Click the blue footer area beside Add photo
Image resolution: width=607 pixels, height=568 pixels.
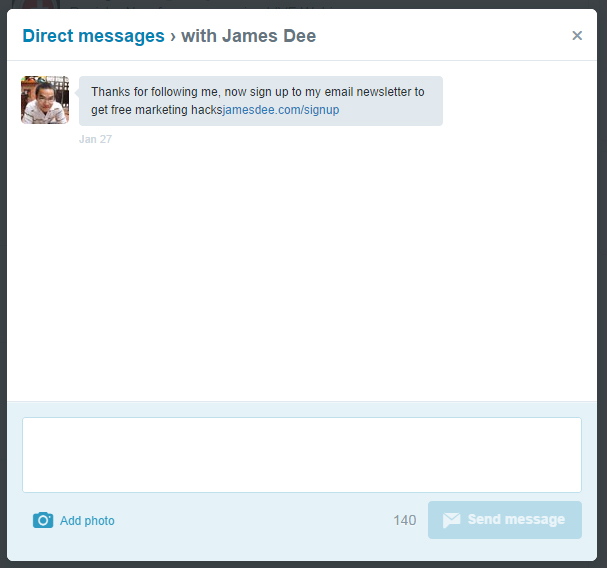(250, 521)
